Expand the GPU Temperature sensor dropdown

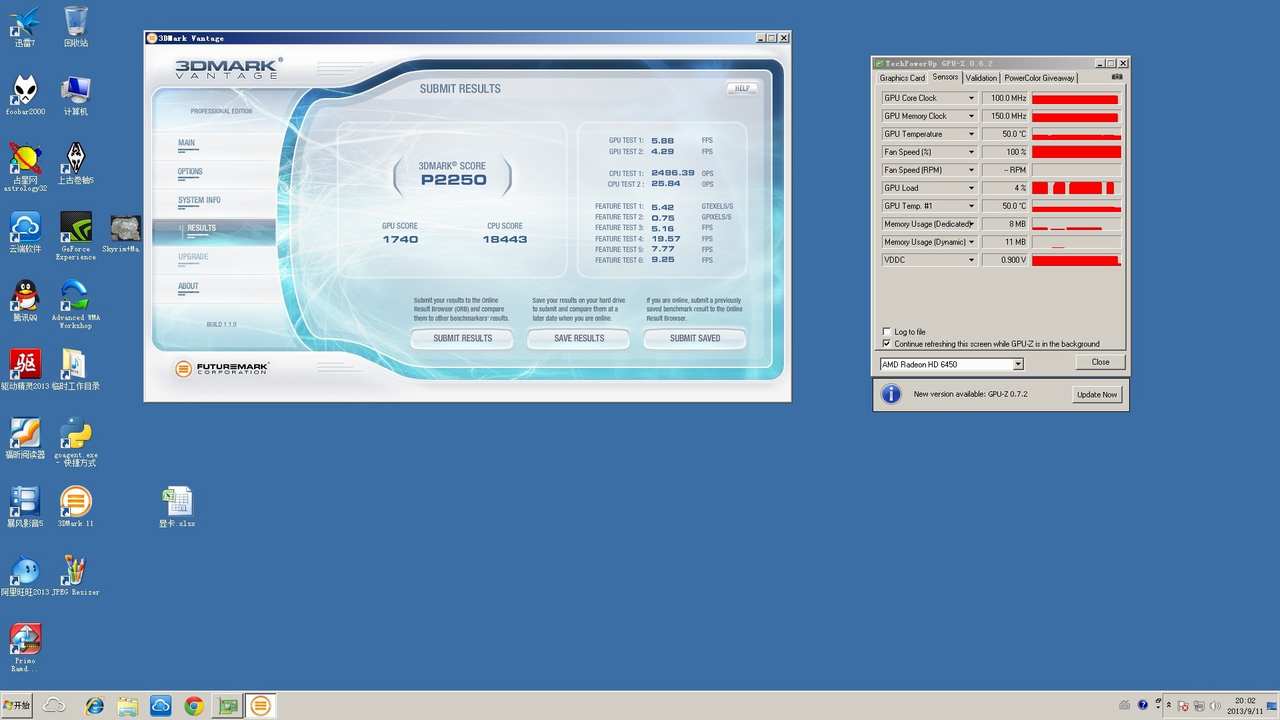[971, 134]
